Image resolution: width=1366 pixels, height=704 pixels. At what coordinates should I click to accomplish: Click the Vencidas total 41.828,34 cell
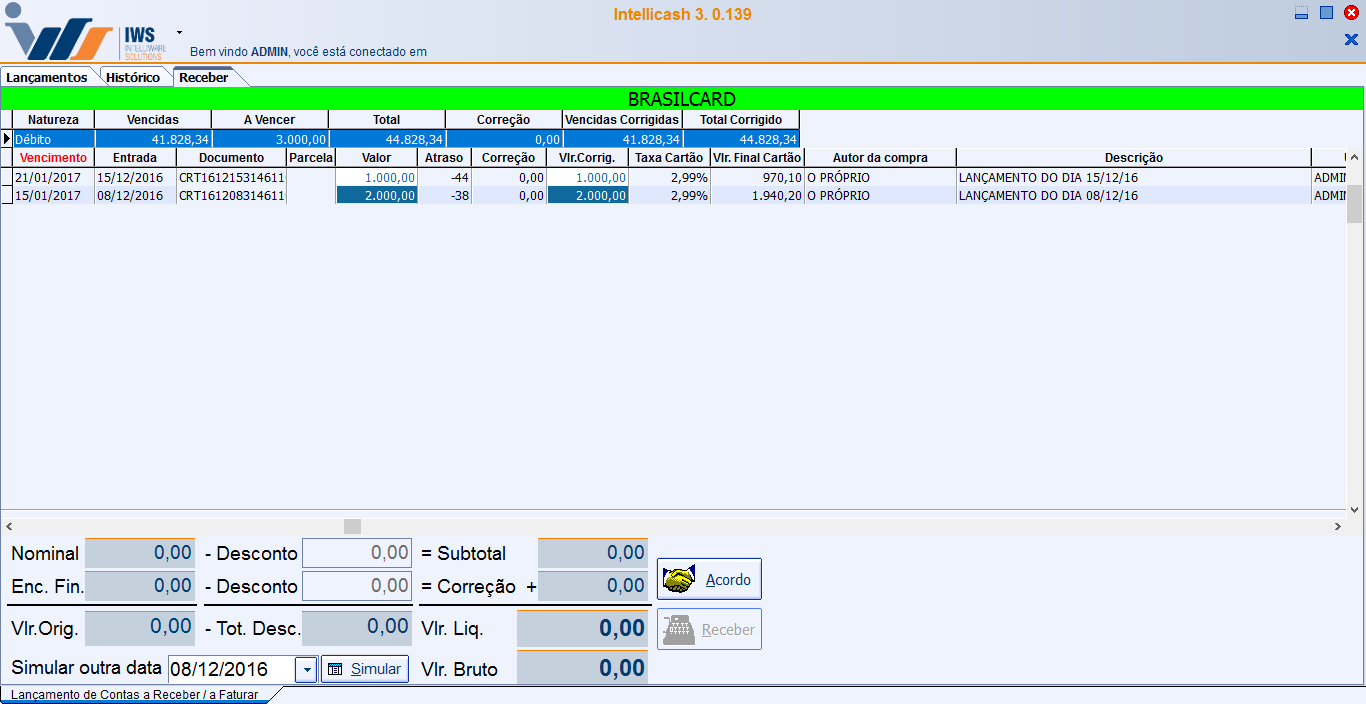tap(153, 139)
